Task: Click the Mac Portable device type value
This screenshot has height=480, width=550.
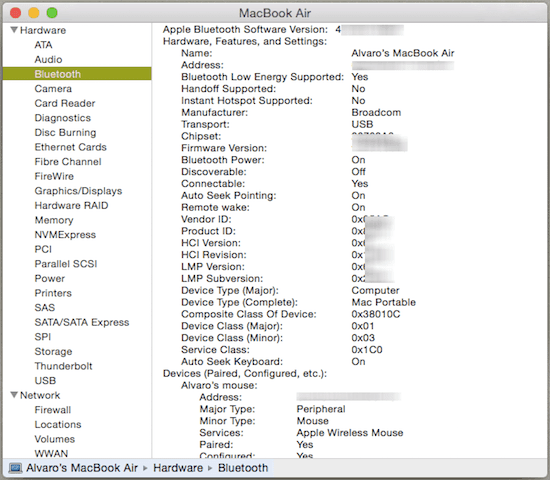Action: tap(383, 302)
